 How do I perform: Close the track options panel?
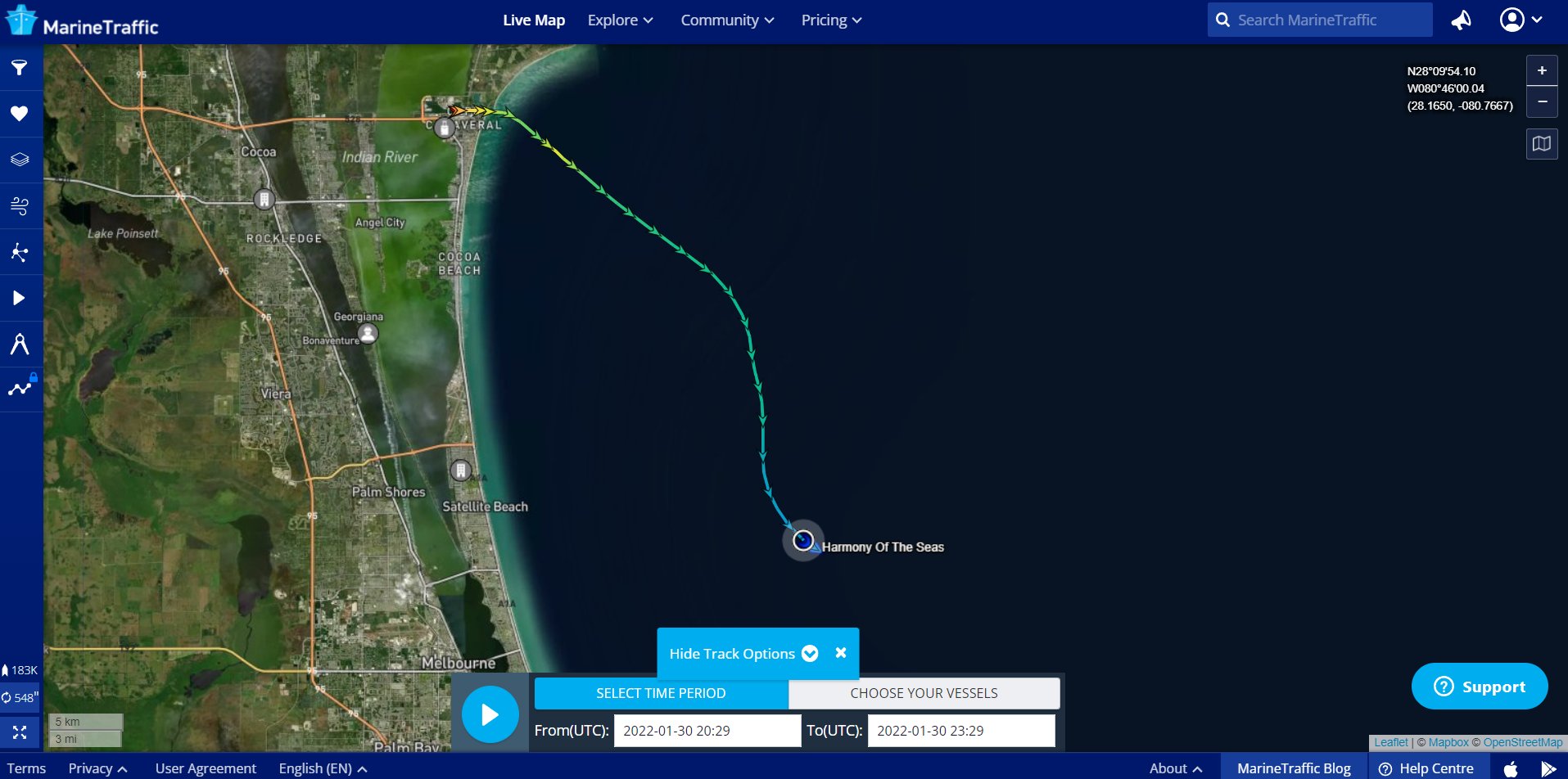pos(841,653)
